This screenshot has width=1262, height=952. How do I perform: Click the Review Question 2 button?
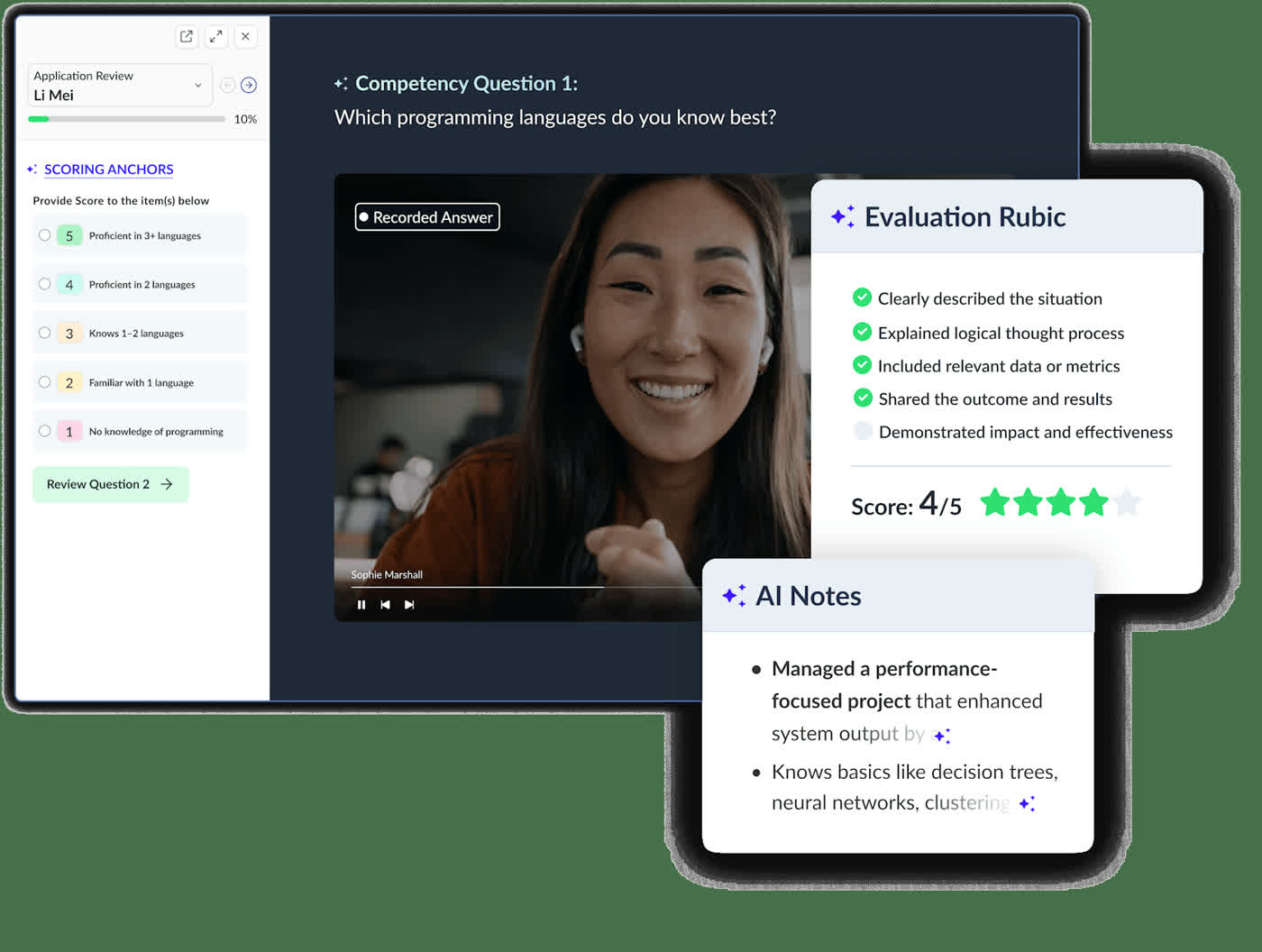111,484
